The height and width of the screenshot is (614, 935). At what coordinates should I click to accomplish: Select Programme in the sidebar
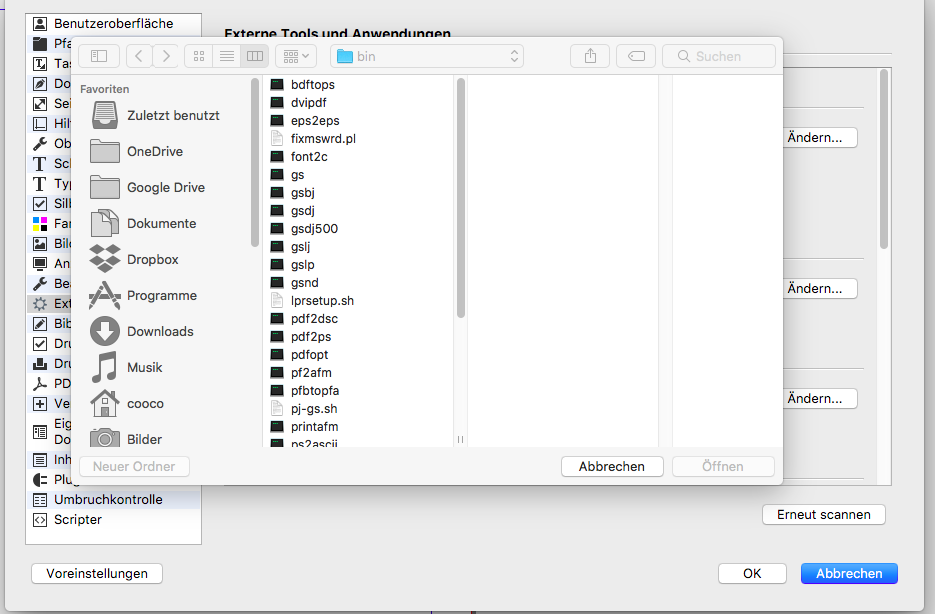click(x=161, y=295)
